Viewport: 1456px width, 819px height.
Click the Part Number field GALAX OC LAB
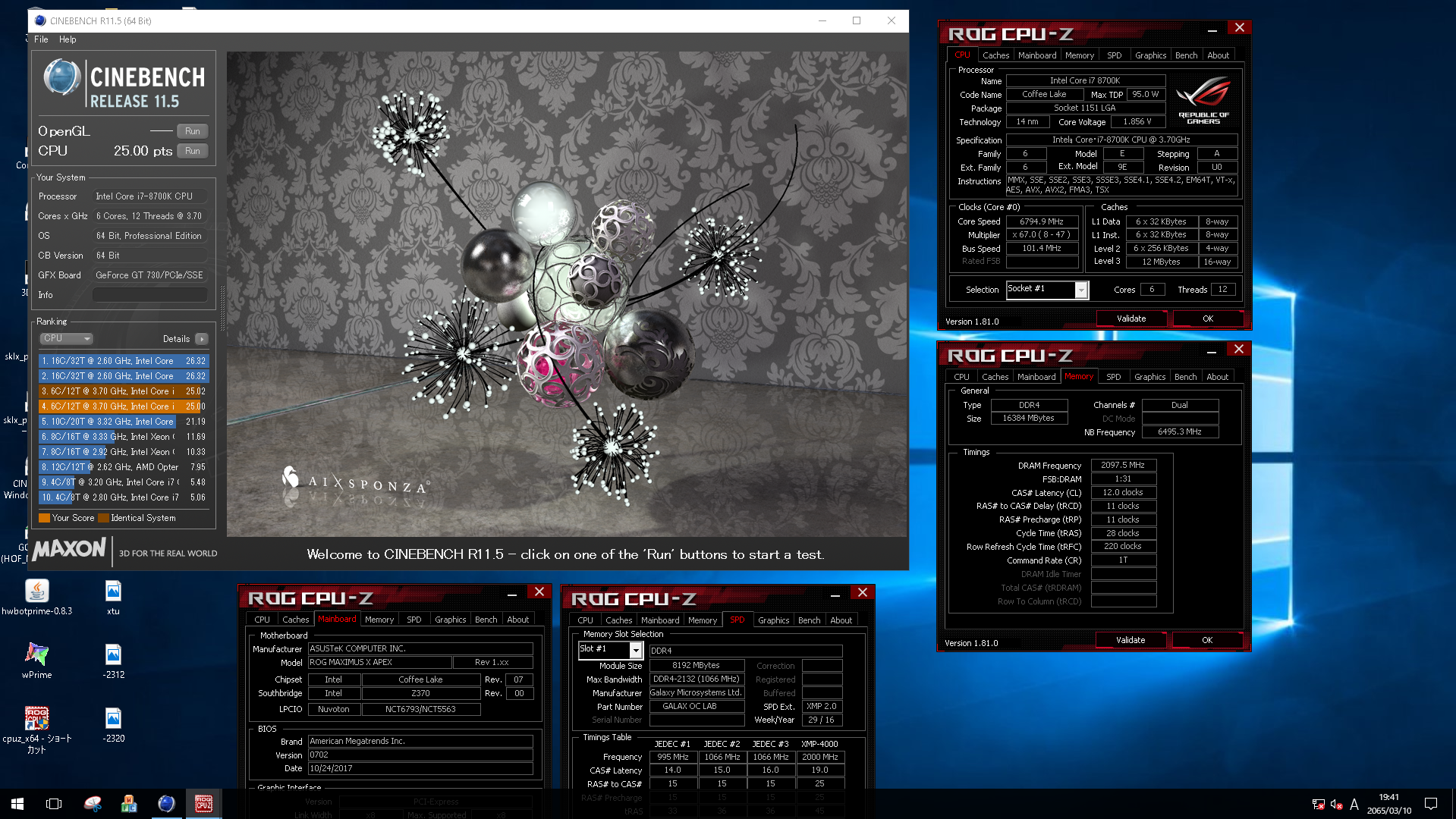696,706
